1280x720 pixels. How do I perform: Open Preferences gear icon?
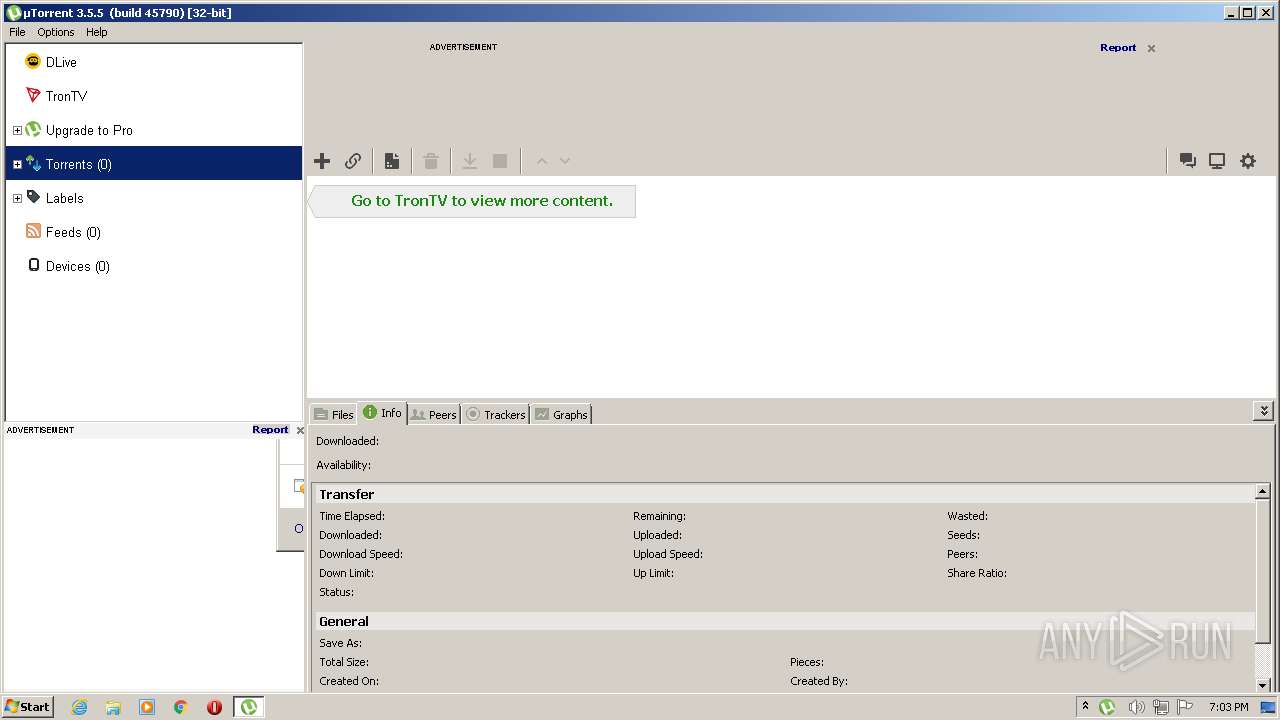1248,161
